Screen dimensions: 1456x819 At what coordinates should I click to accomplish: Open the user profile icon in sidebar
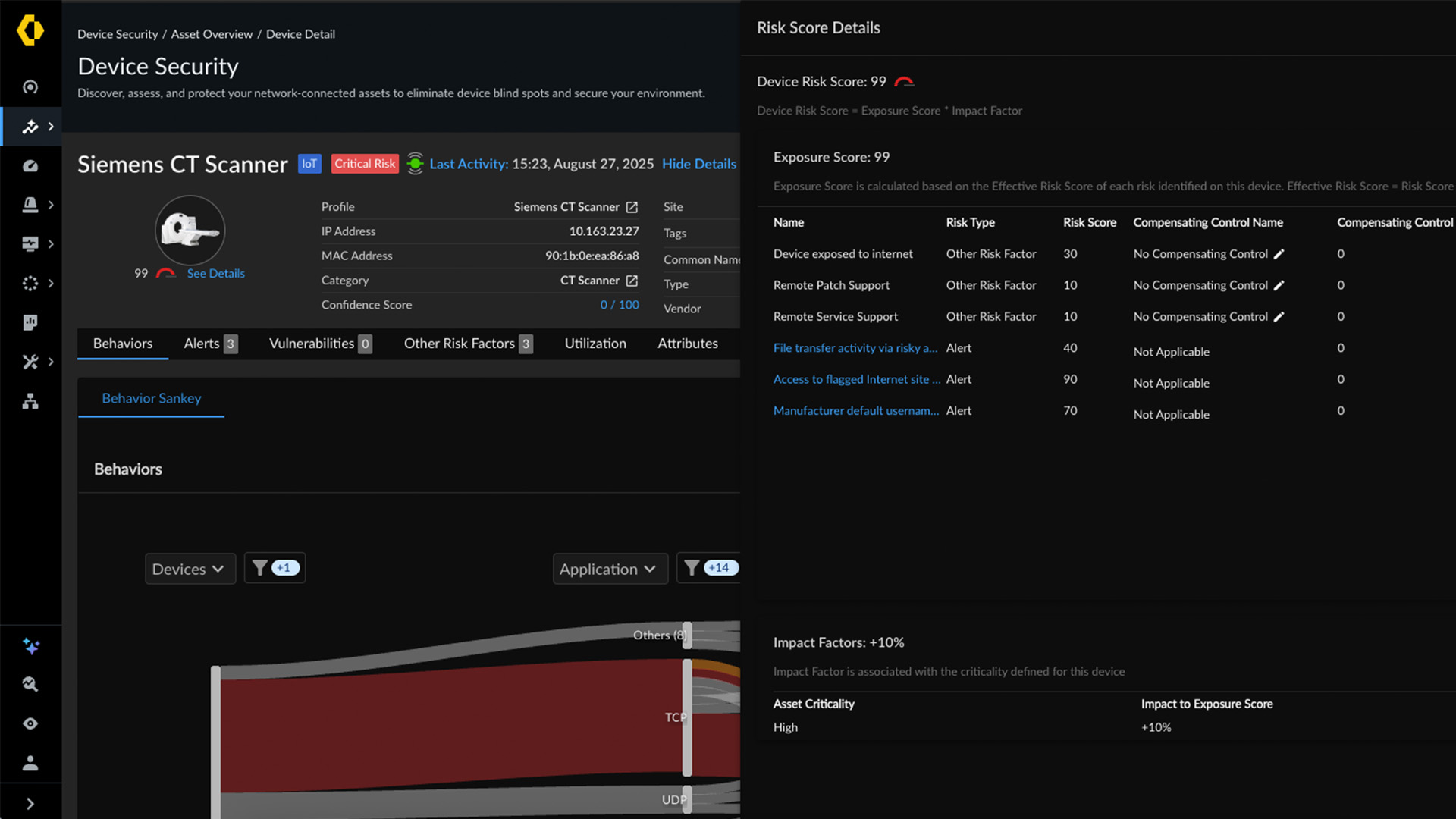point(30,763)
